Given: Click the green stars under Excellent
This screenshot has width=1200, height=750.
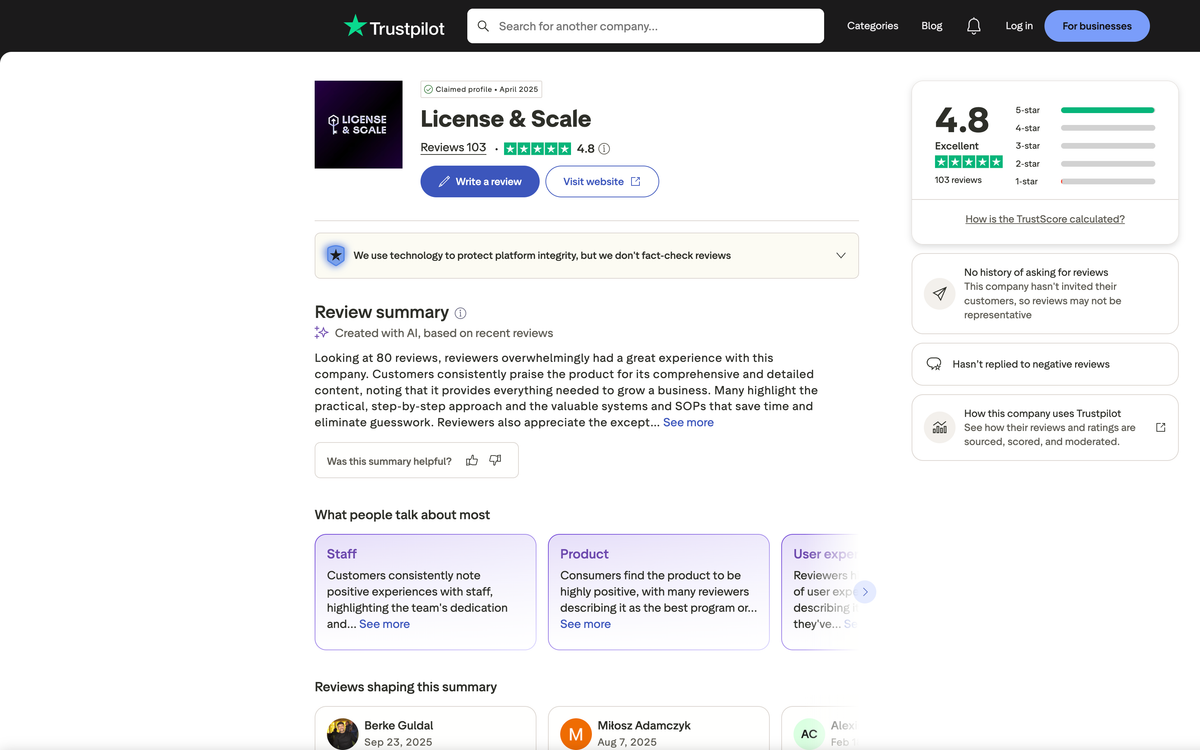Looking at the screenshot, I should tap(969, 162).
